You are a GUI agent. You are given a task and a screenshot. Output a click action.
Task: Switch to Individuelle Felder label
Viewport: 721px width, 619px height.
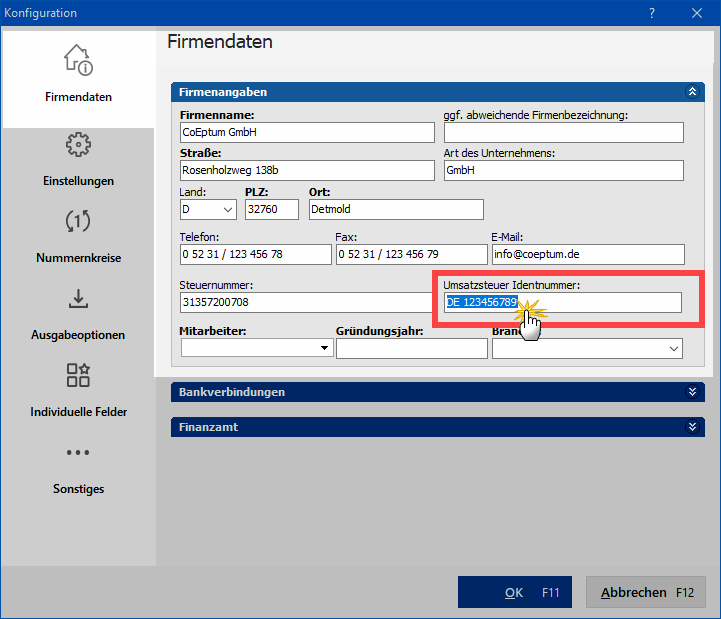point(78,412)
